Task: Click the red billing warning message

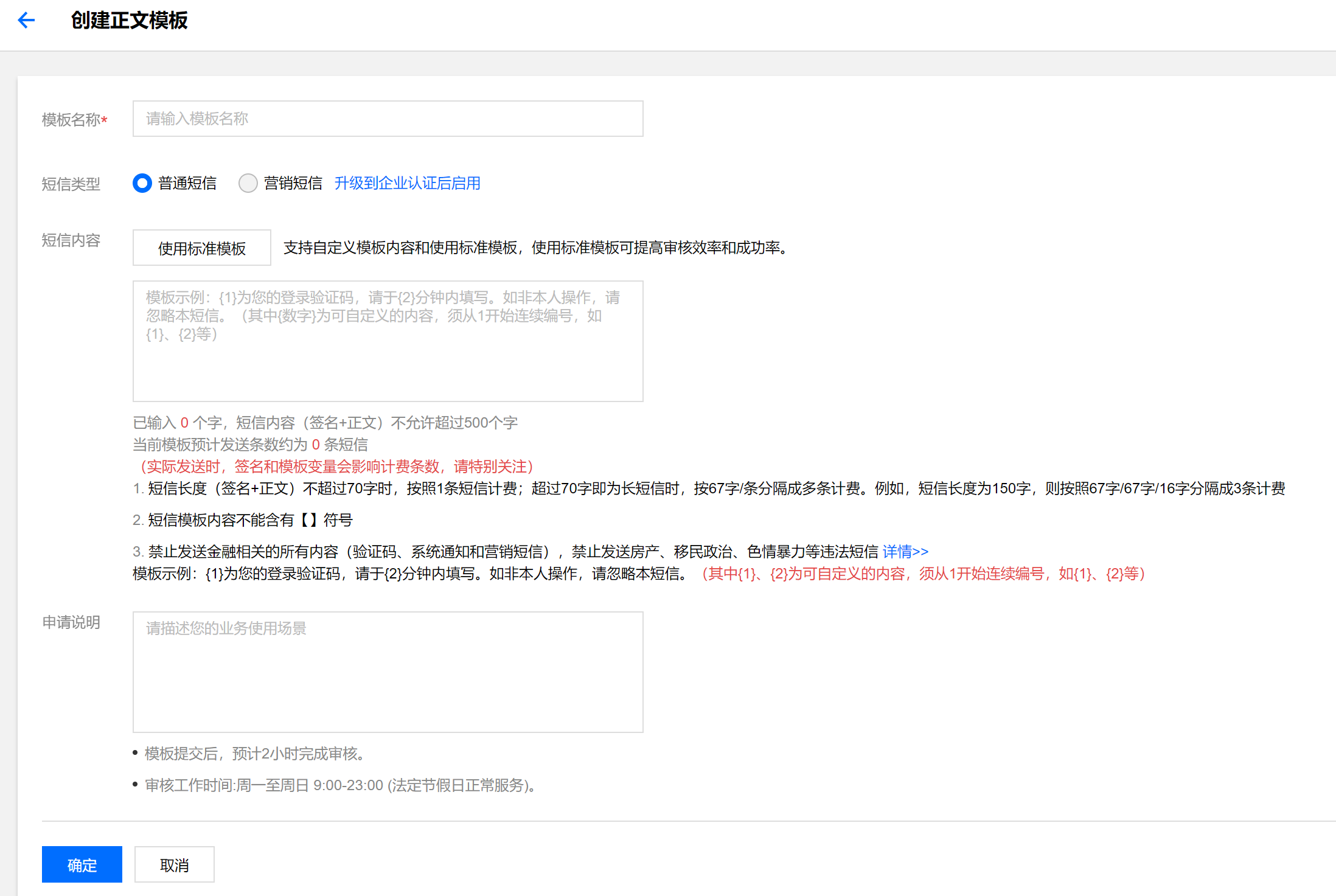Action: coord(335,467)
